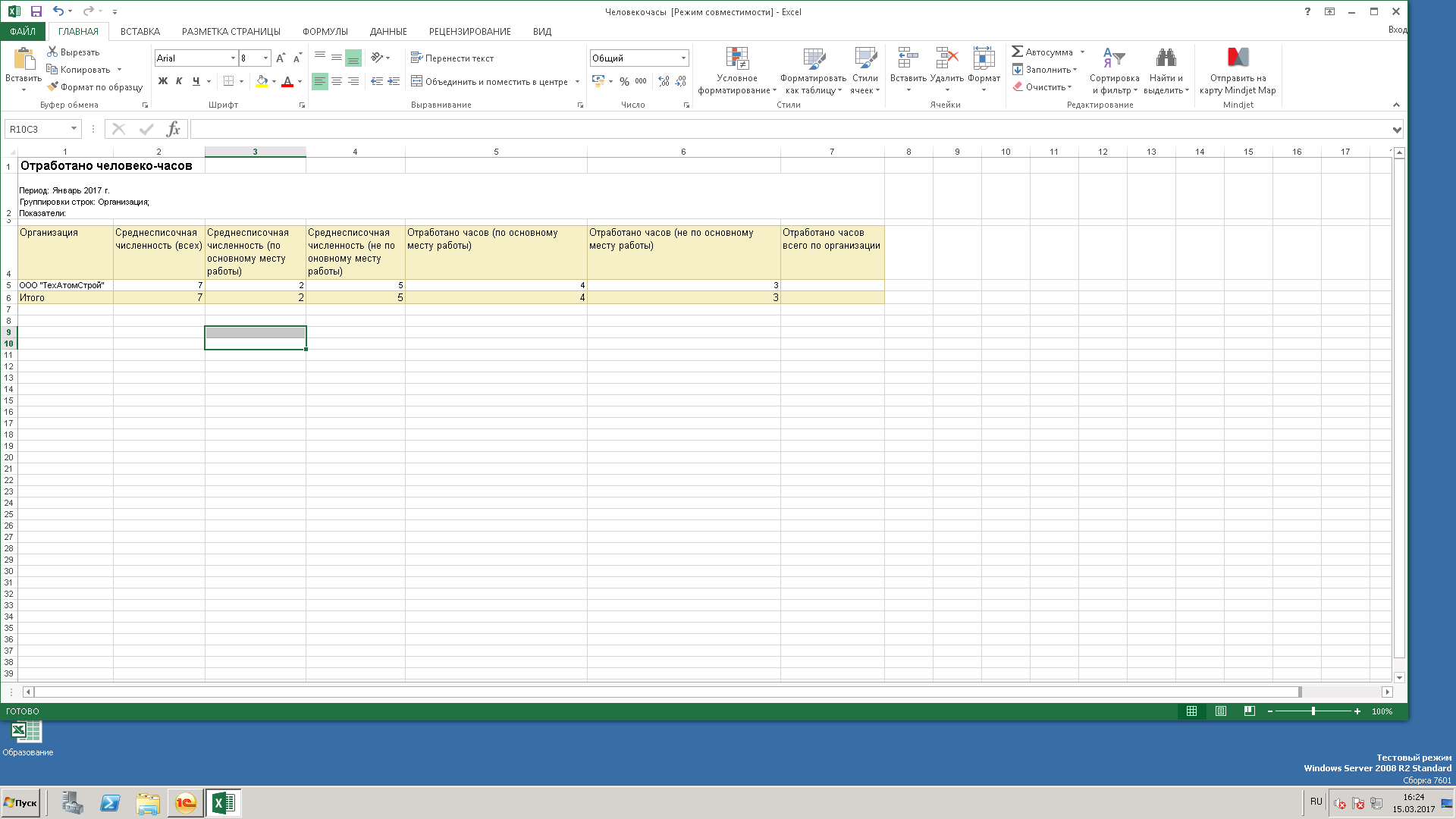Click the Percent Style icon
Viewport: 1456px width, 819px height.
coord(624,81)
